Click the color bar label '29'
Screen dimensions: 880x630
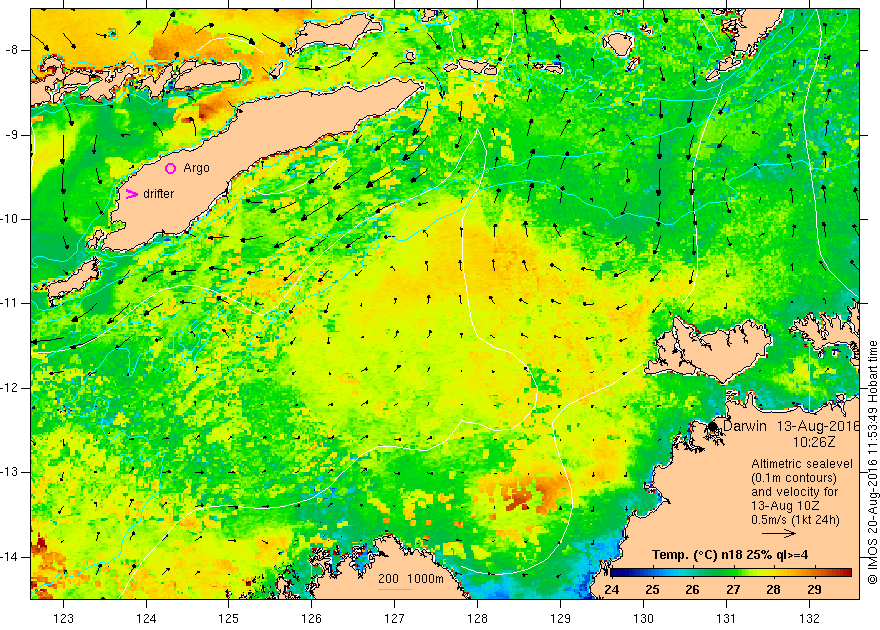814,590
